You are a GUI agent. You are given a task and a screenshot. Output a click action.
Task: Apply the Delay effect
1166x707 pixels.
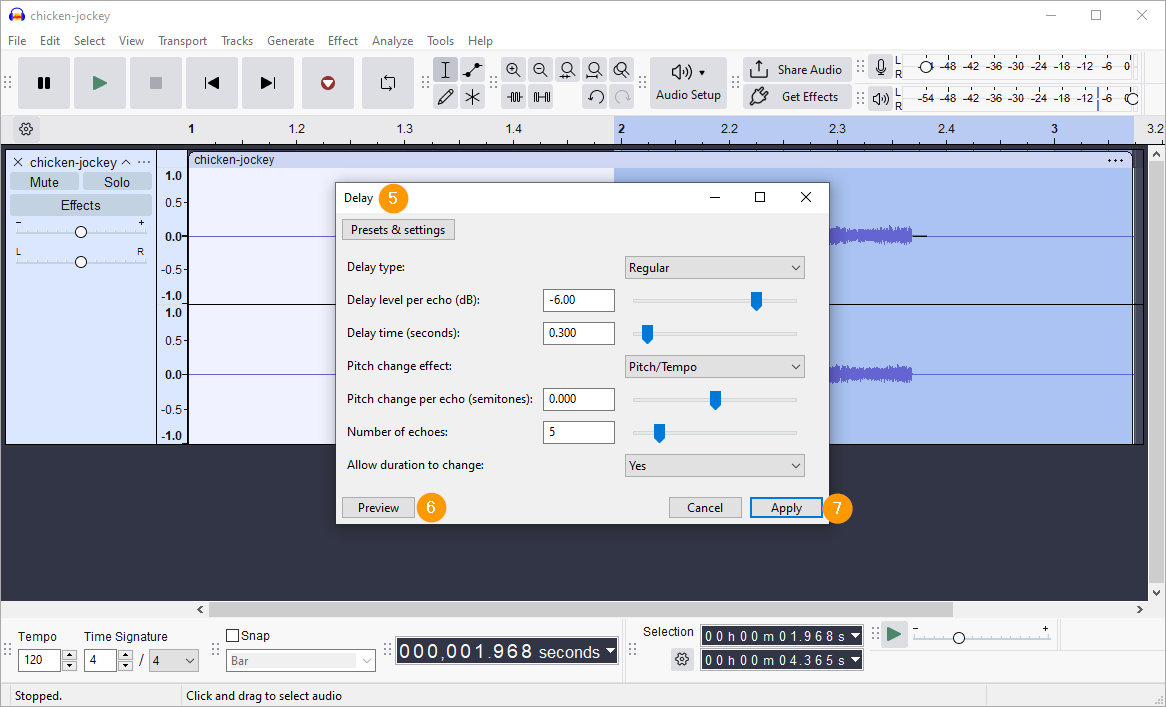786,508
